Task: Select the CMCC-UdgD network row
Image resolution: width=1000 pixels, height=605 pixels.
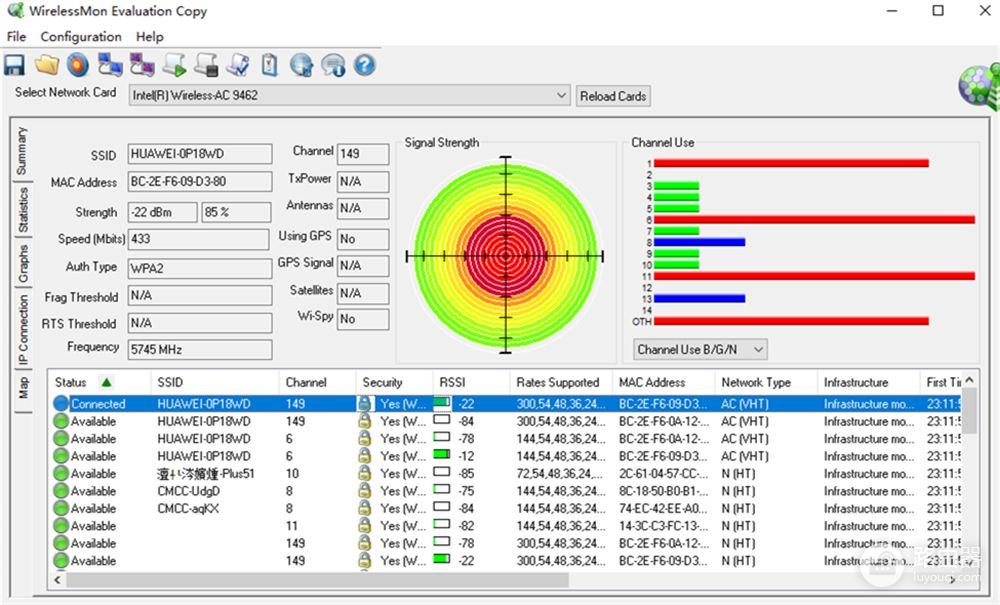Action: (188, 491)
